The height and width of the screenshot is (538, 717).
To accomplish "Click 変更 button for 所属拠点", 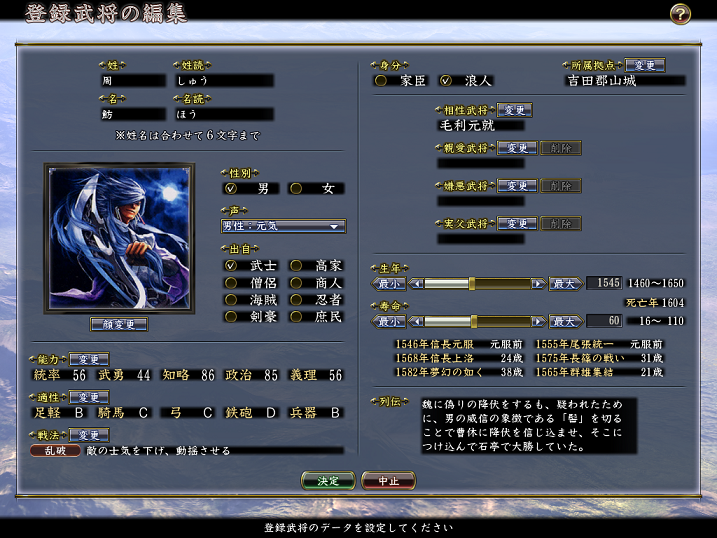I will click(644, 65).
